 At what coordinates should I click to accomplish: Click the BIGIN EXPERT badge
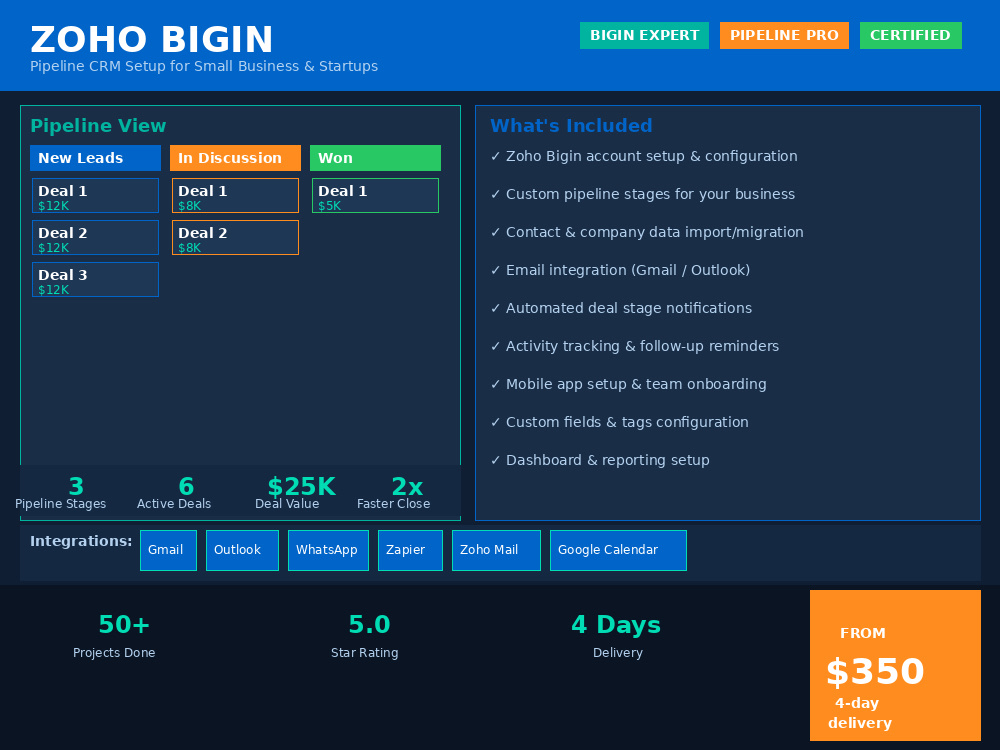(x=644, y=35)
